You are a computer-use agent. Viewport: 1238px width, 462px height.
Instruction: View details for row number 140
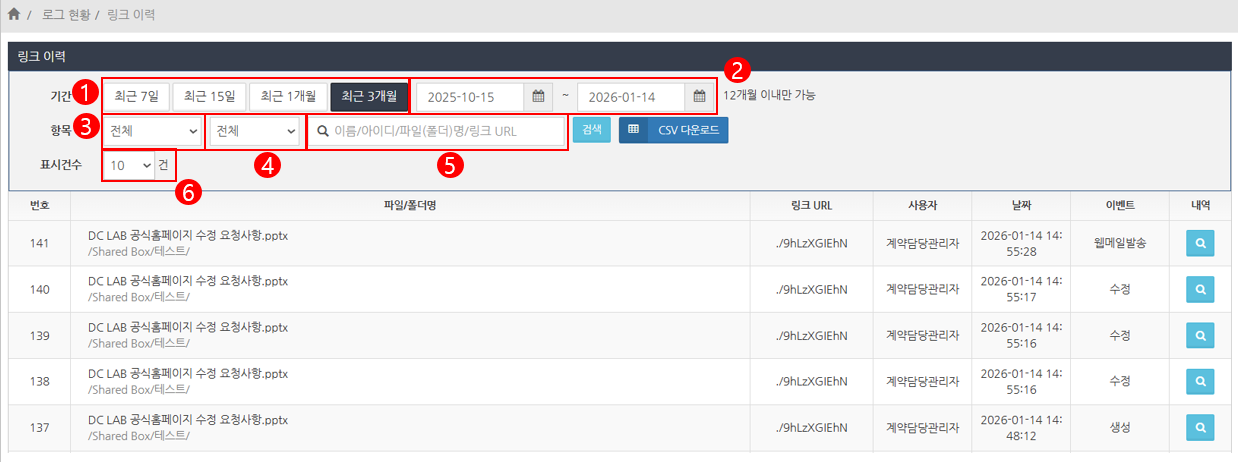[1200, 289]
